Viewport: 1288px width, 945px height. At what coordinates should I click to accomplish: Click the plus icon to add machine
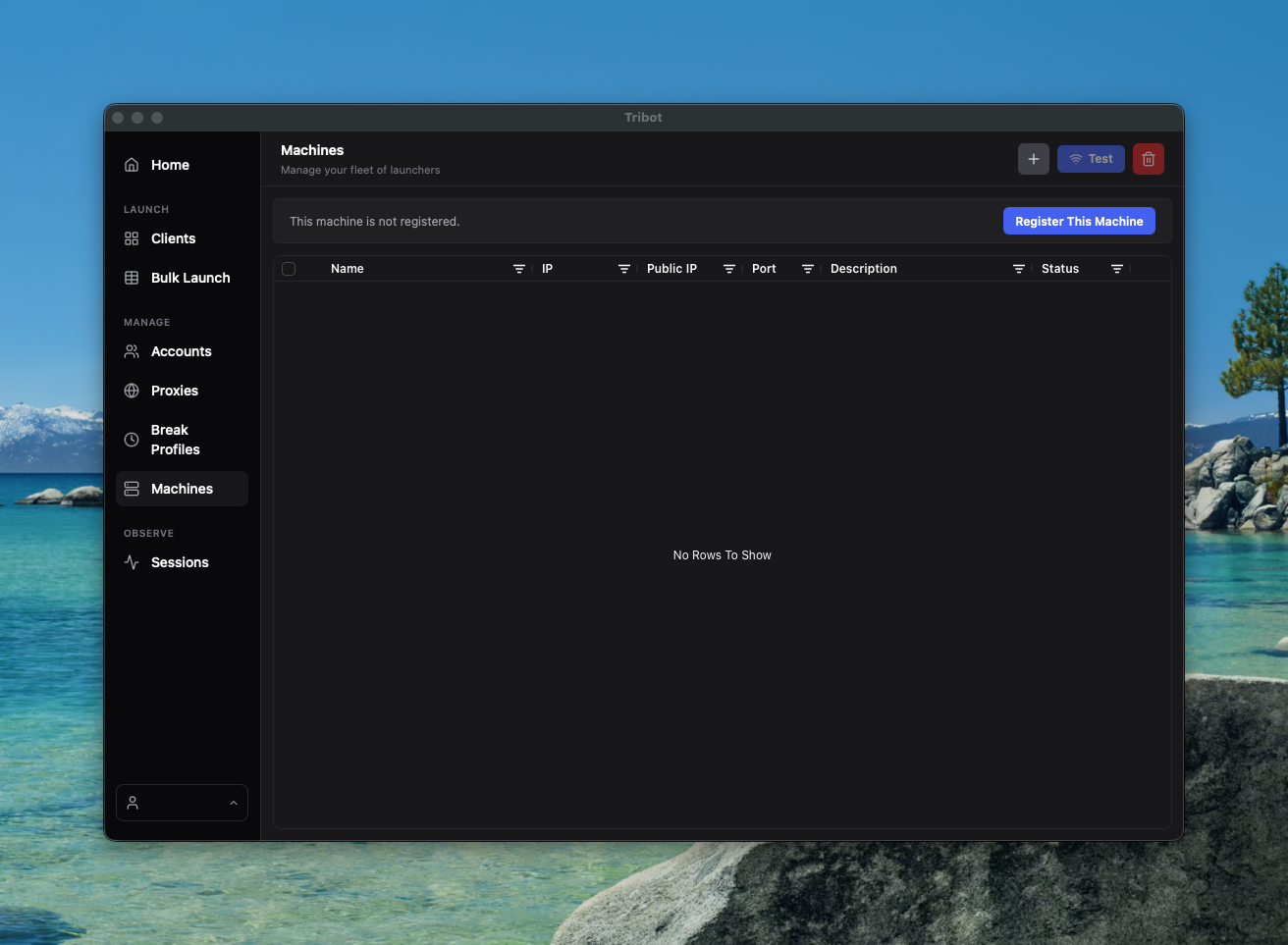point(1033,159)
